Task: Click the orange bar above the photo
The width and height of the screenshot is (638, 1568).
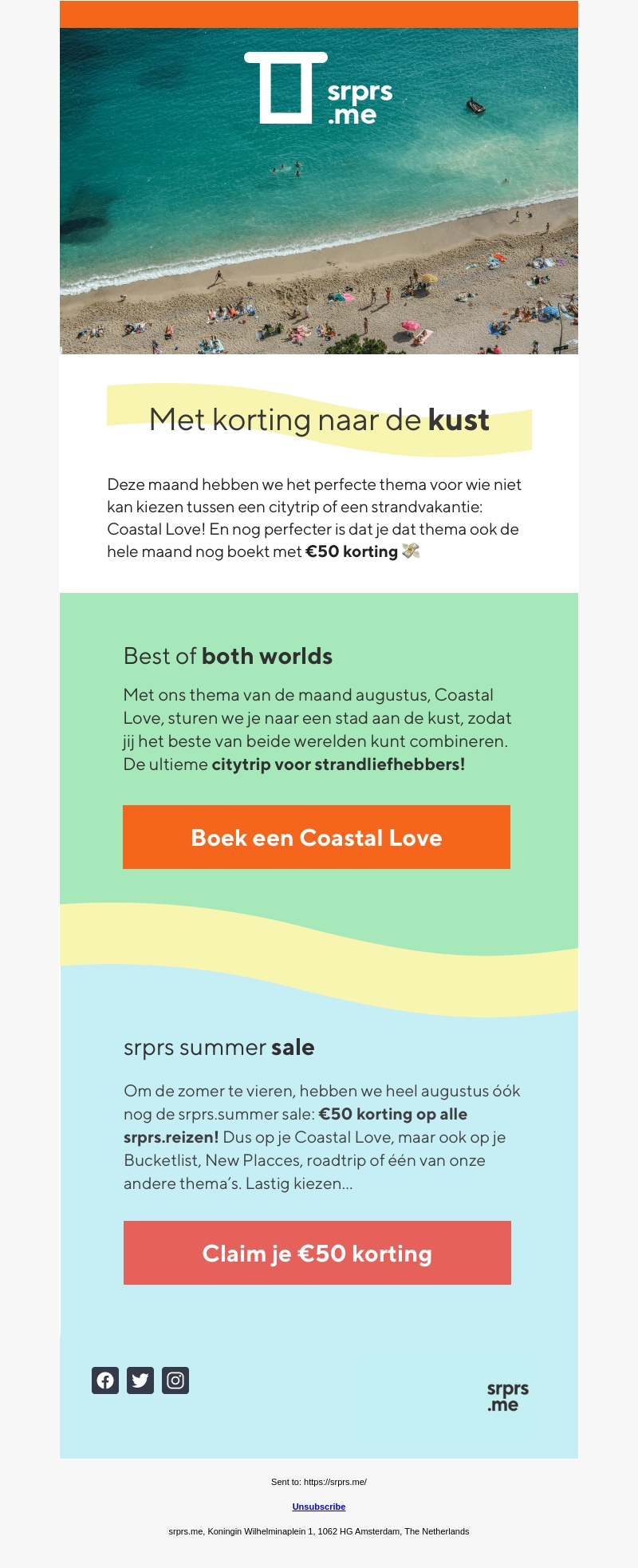Action: (x=319, y=14)
